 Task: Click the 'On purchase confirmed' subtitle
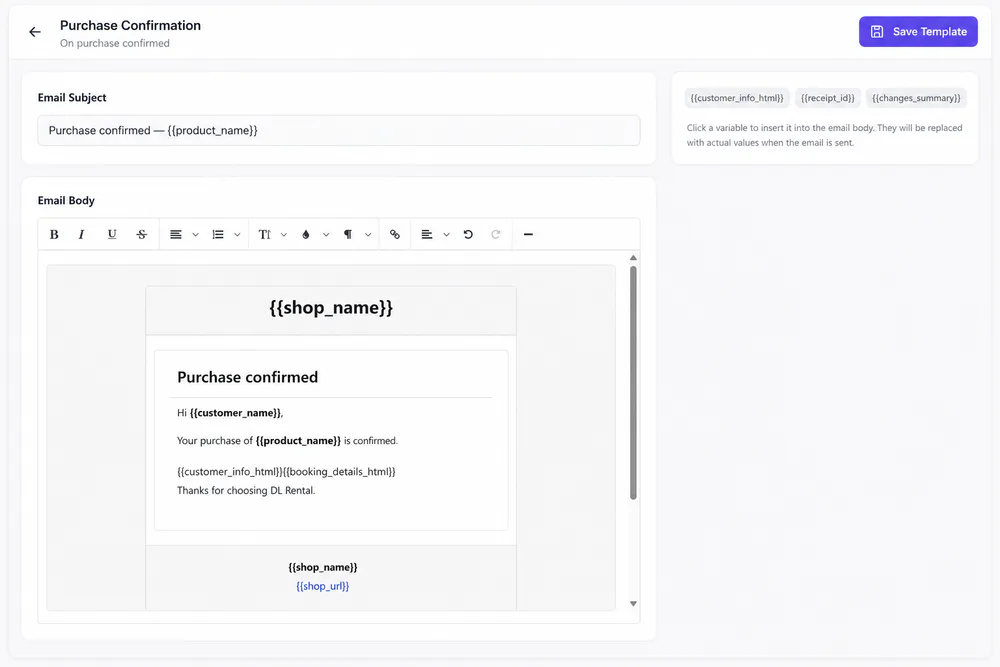pos(115,43)
